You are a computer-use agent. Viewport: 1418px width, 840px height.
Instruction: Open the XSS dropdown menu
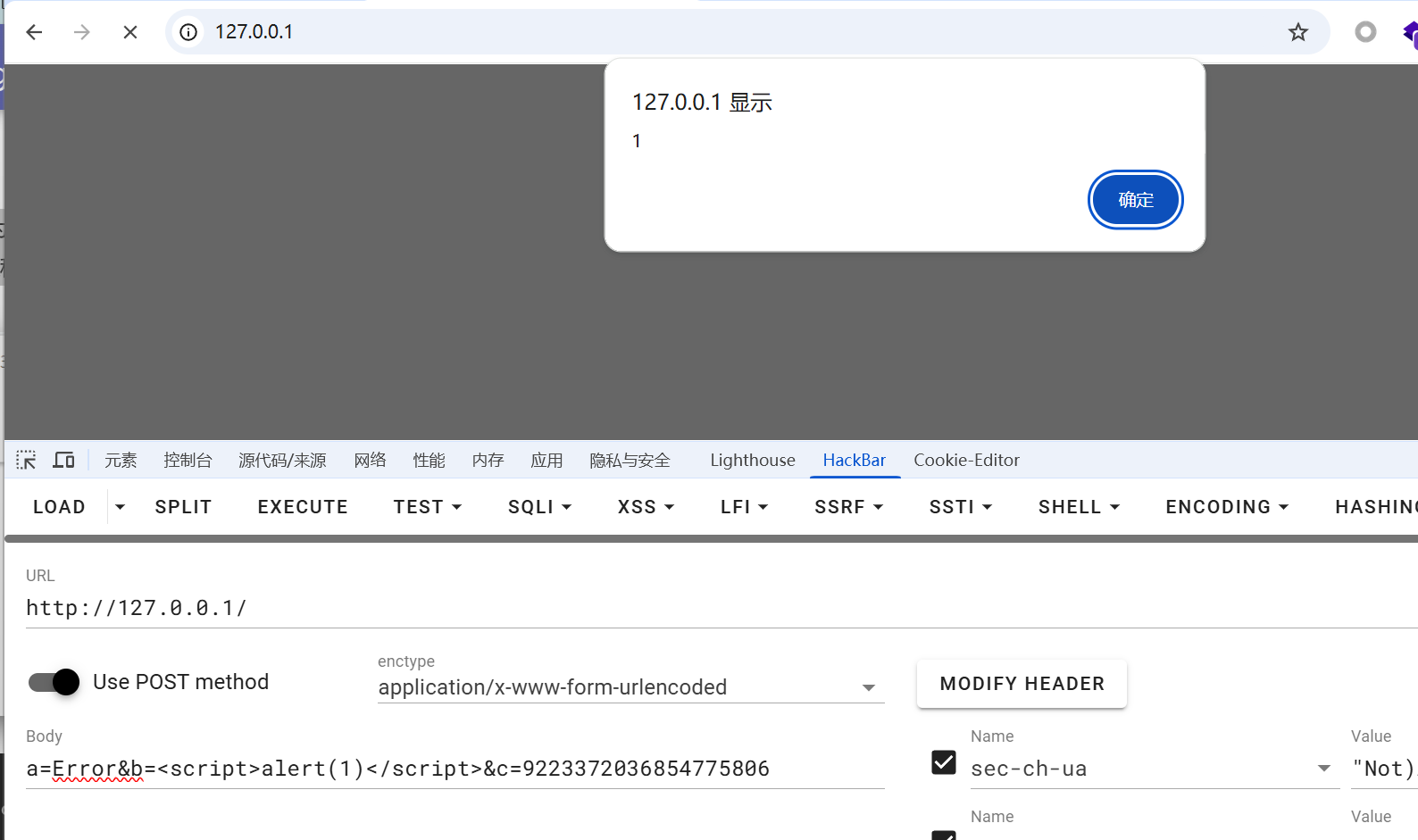(646, 507)
